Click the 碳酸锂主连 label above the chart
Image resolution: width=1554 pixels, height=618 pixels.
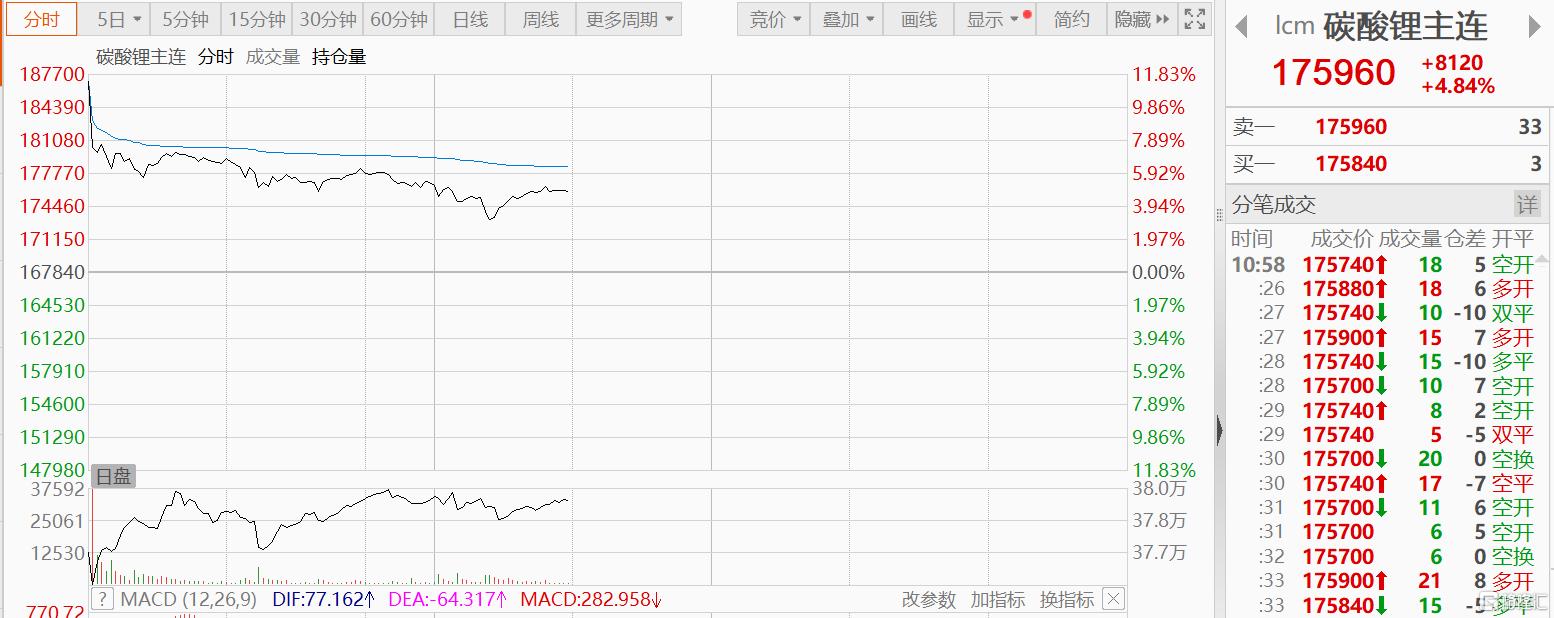click(x=141, y=57)
